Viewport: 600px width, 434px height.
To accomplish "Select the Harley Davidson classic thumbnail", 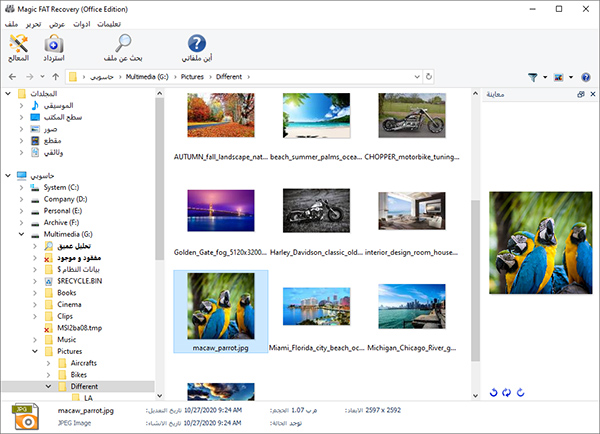I will [x=316, y=210].
